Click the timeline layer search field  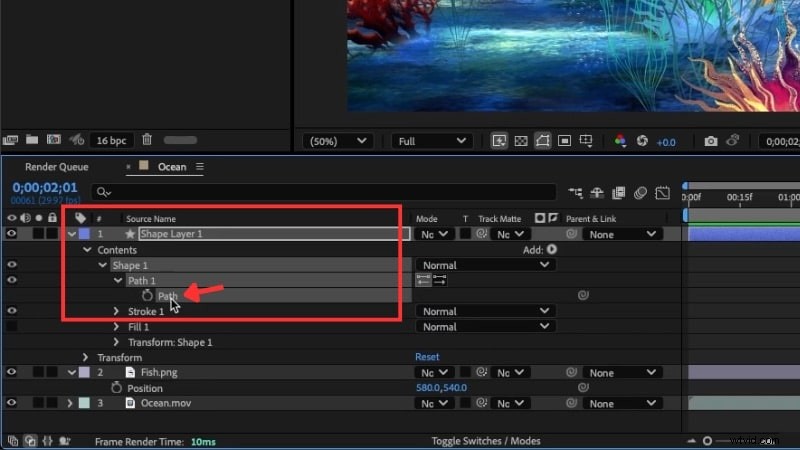(324, 192)
